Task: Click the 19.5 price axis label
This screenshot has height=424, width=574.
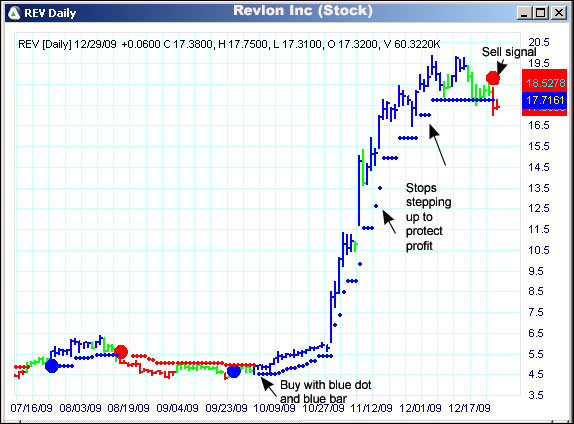Action: click(538, 63)
